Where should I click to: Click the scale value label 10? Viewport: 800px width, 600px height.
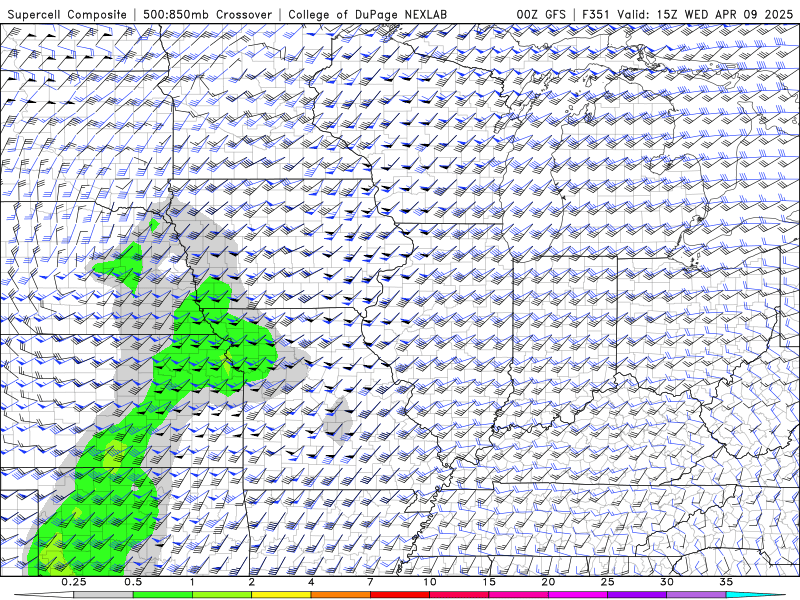coord(430,582)
